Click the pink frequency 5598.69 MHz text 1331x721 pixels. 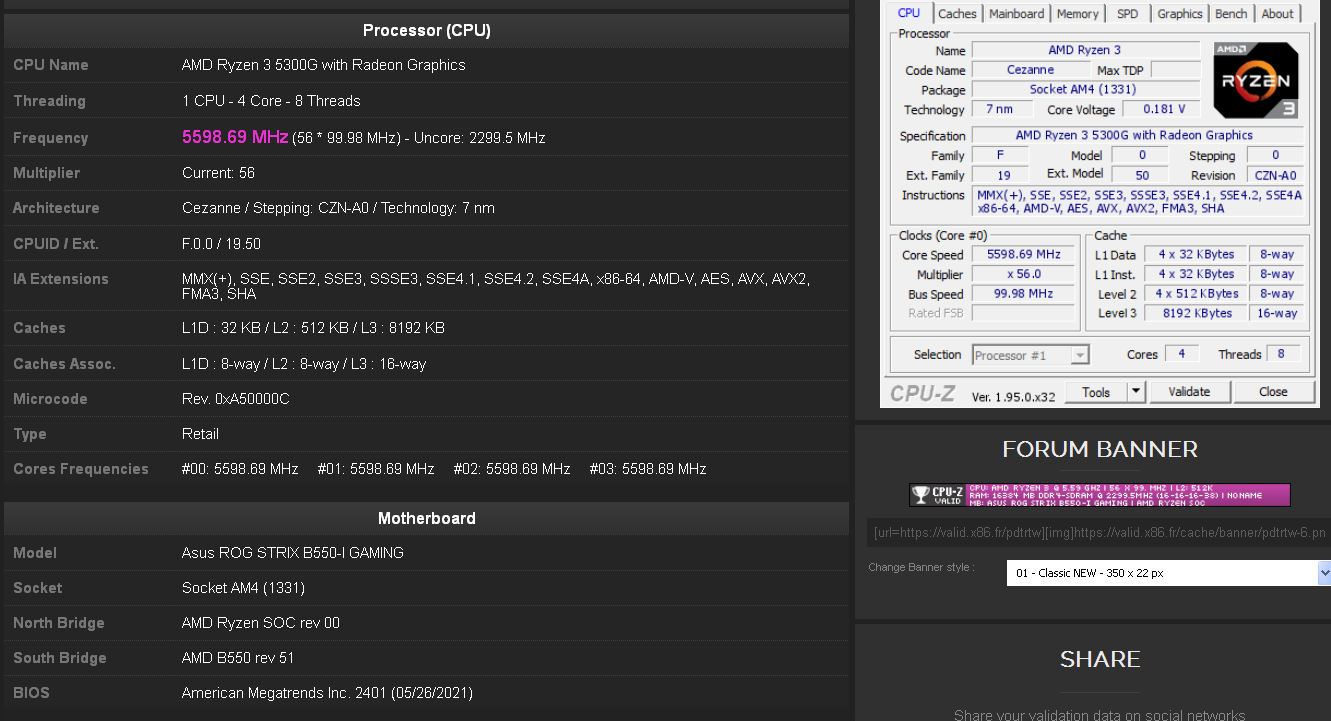click(x=235, y=137)
